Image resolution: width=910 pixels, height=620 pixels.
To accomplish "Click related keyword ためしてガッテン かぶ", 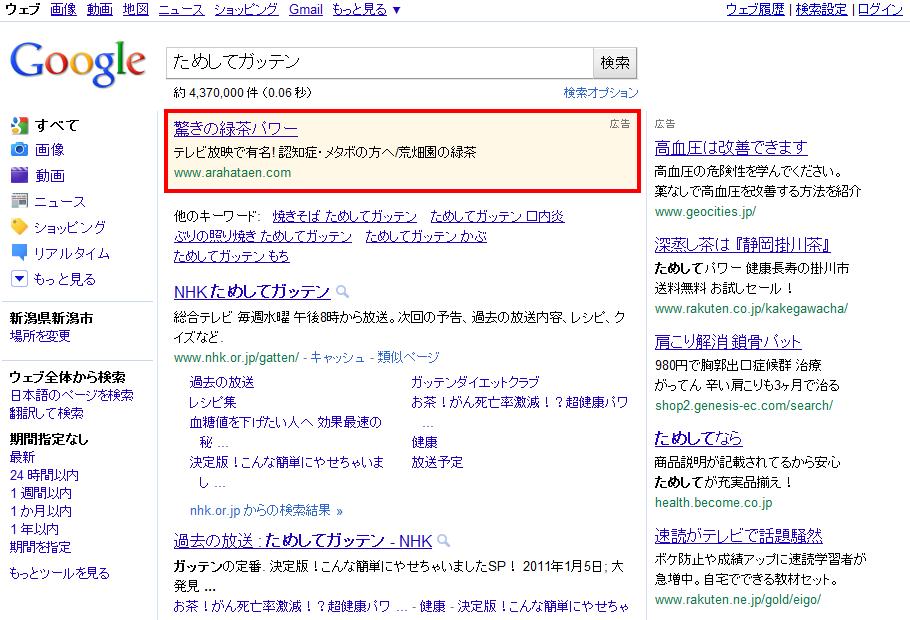I will 426,236.
